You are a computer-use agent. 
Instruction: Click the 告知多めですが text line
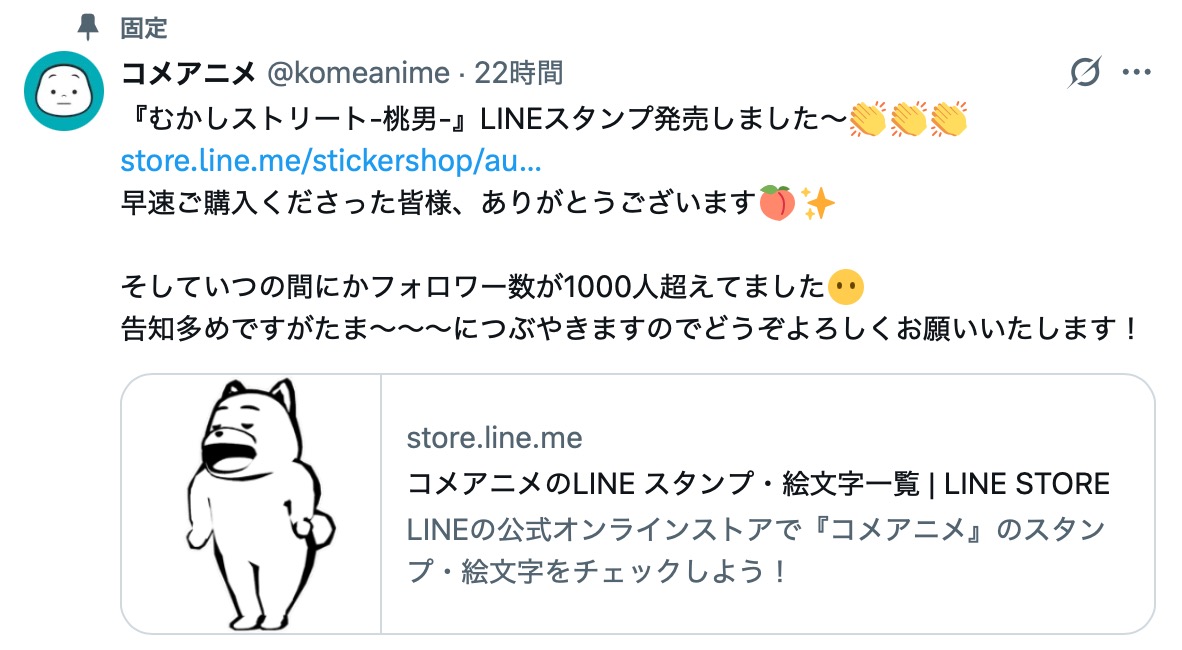pyautogui.click(x=620, y=329)
